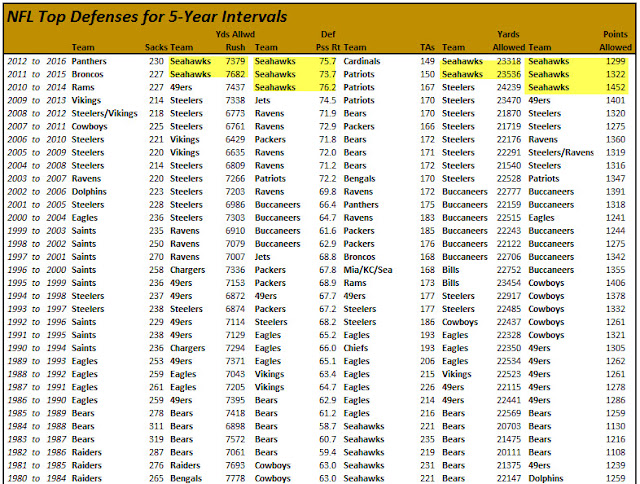The image size is (640, 484).
Task: Select the 'Yards Allowed' column header
Action: click(x=508, y=41)
